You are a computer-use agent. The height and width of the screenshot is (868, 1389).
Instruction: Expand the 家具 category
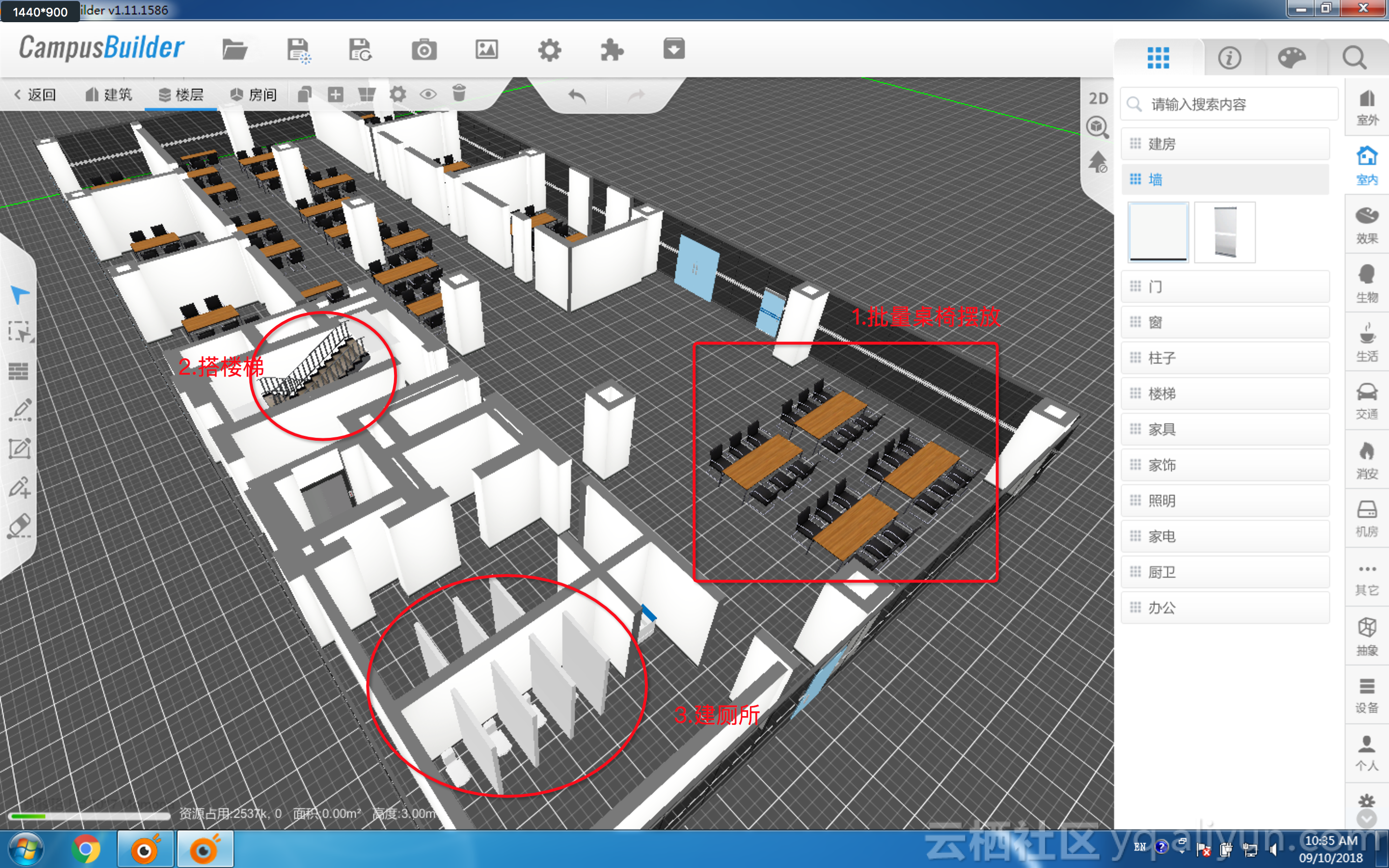1225,429
